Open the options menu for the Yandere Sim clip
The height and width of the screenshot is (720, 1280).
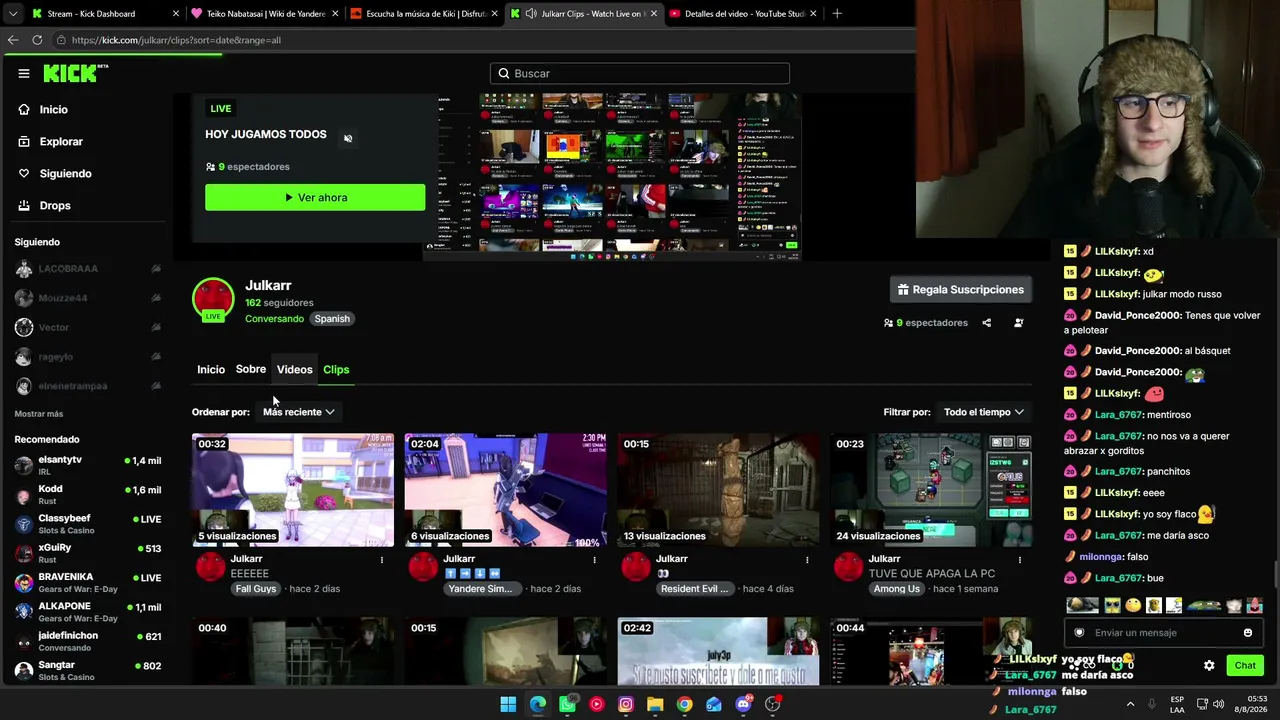coord(594,560)
